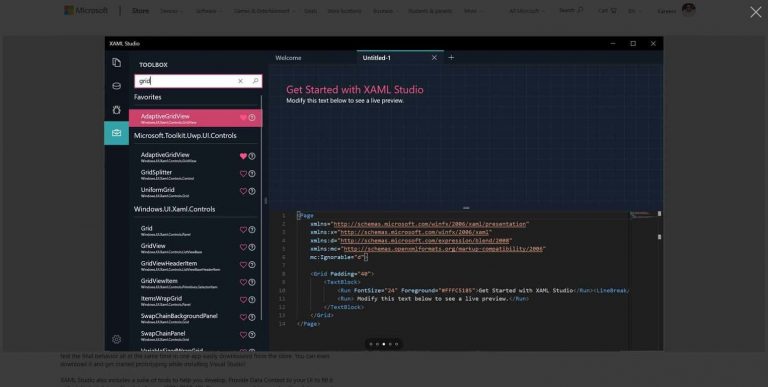Viewport: 768px width, 387px height.
Task: Favorite the Grid control
Action: pos(243,230)
